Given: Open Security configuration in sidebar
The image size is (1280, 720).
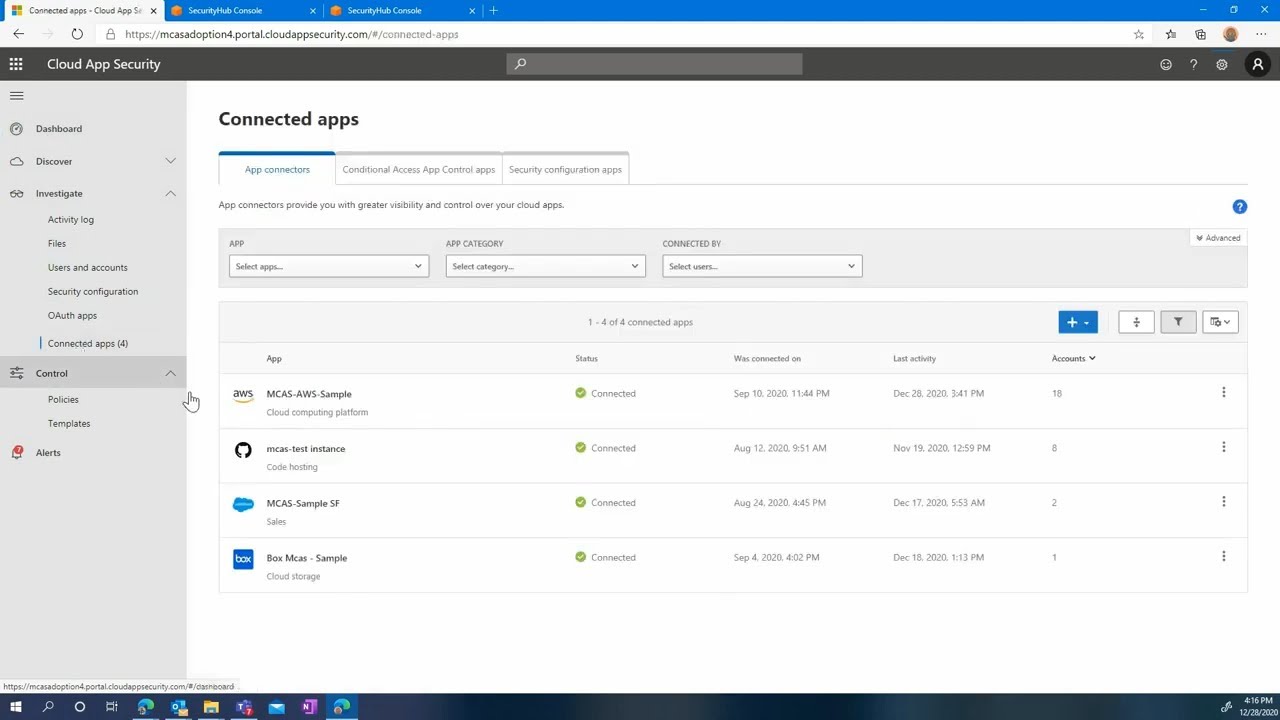Looking at the screenshot, I should pos(93,292).
